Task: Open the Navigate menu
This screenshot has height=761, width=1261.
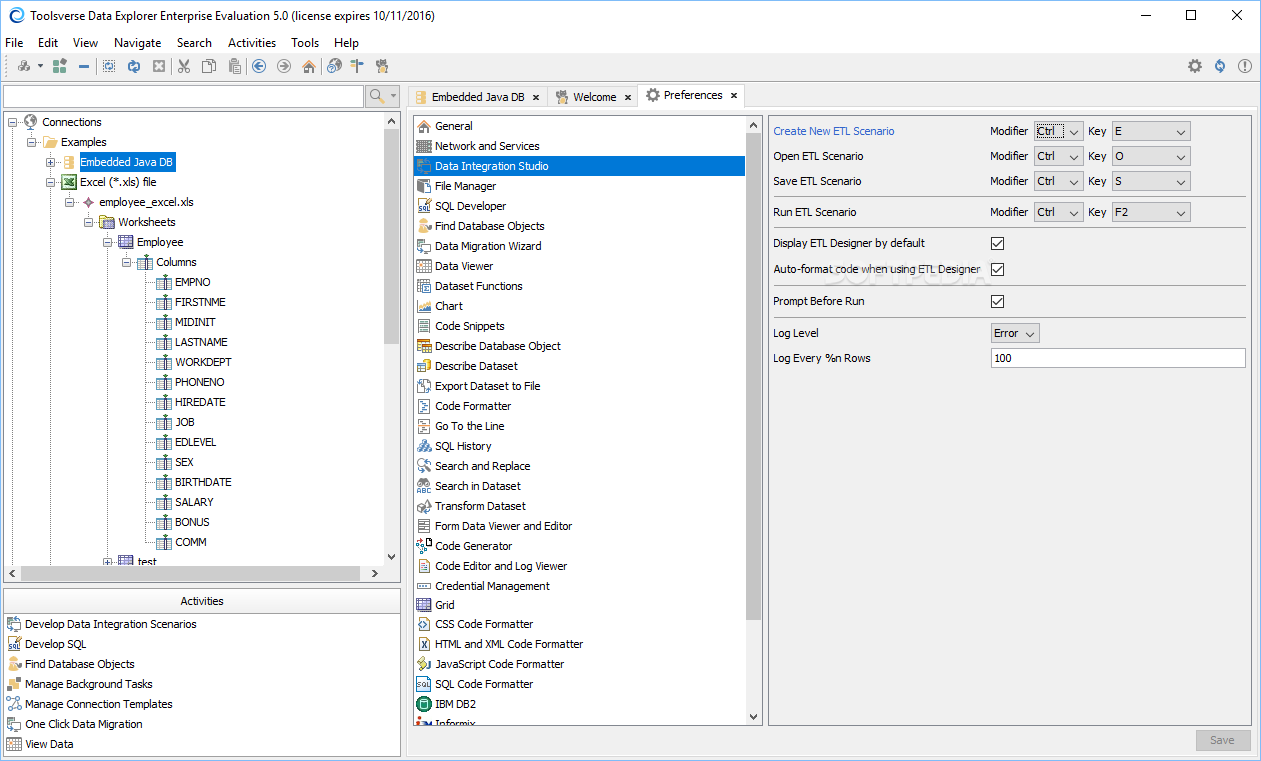Action: [138, 43]
